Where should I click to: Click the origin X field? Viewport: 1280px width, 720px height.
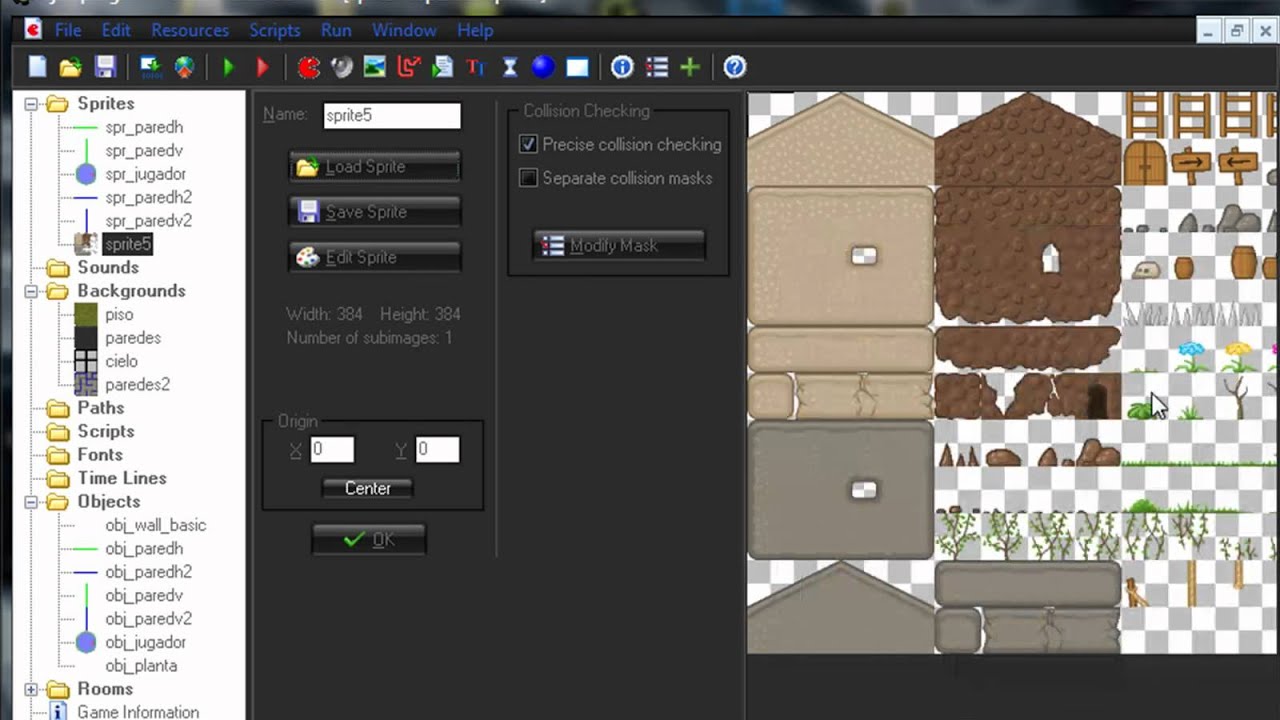coord(332,450)
